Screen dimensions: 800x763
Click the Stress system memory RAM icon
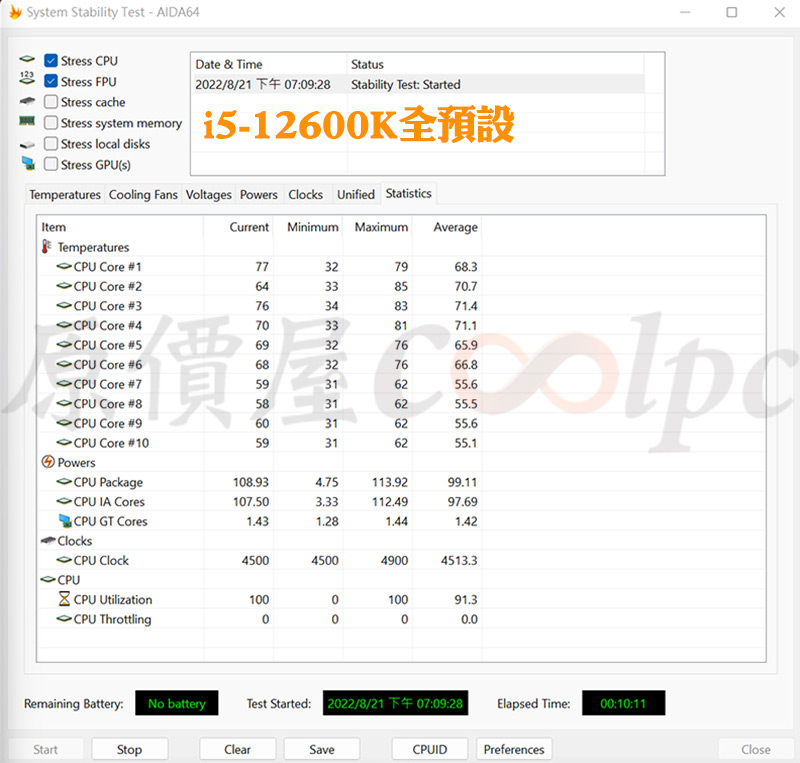pyautogui.click(x=27, y=121)
